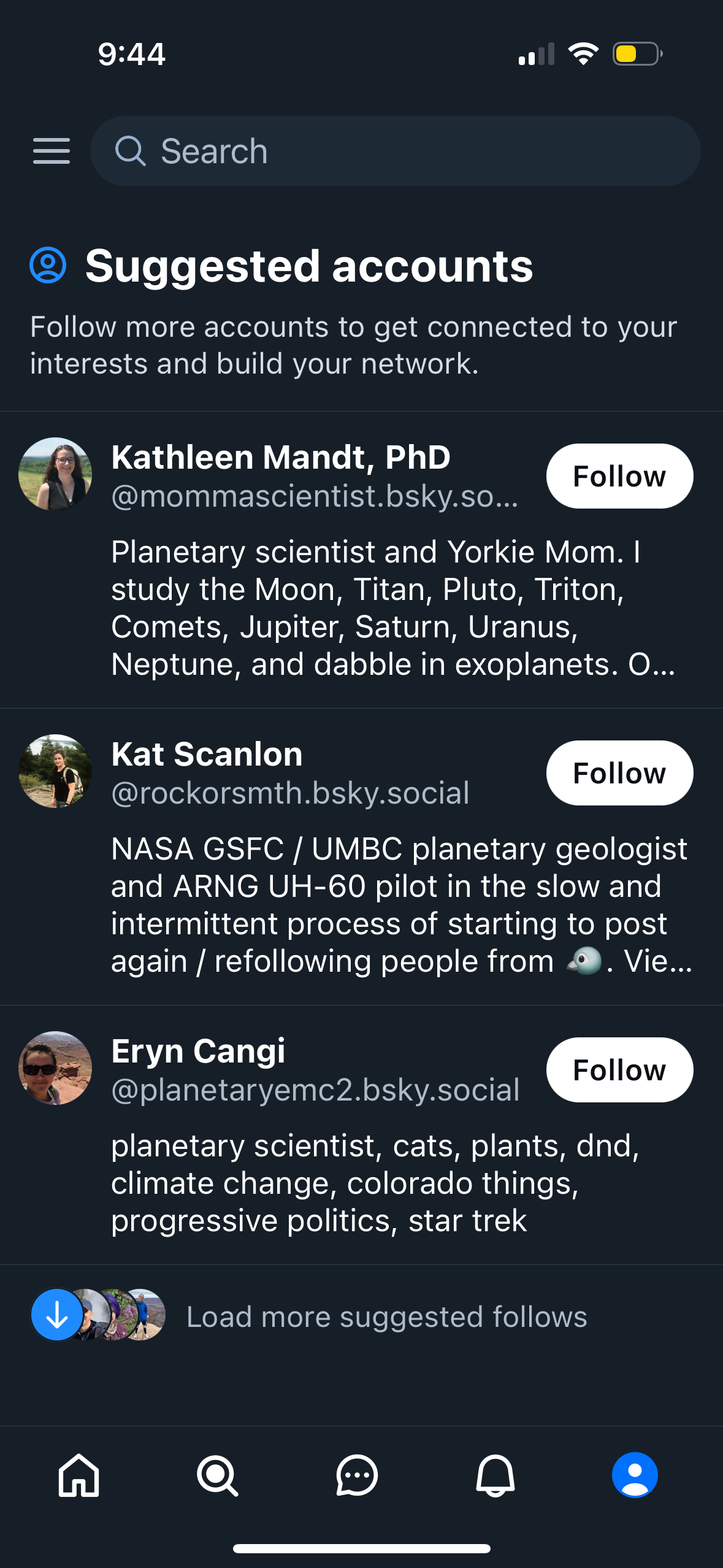Go to Home tab
This screenshot has width=723, height=1568.
[78, 1475]
